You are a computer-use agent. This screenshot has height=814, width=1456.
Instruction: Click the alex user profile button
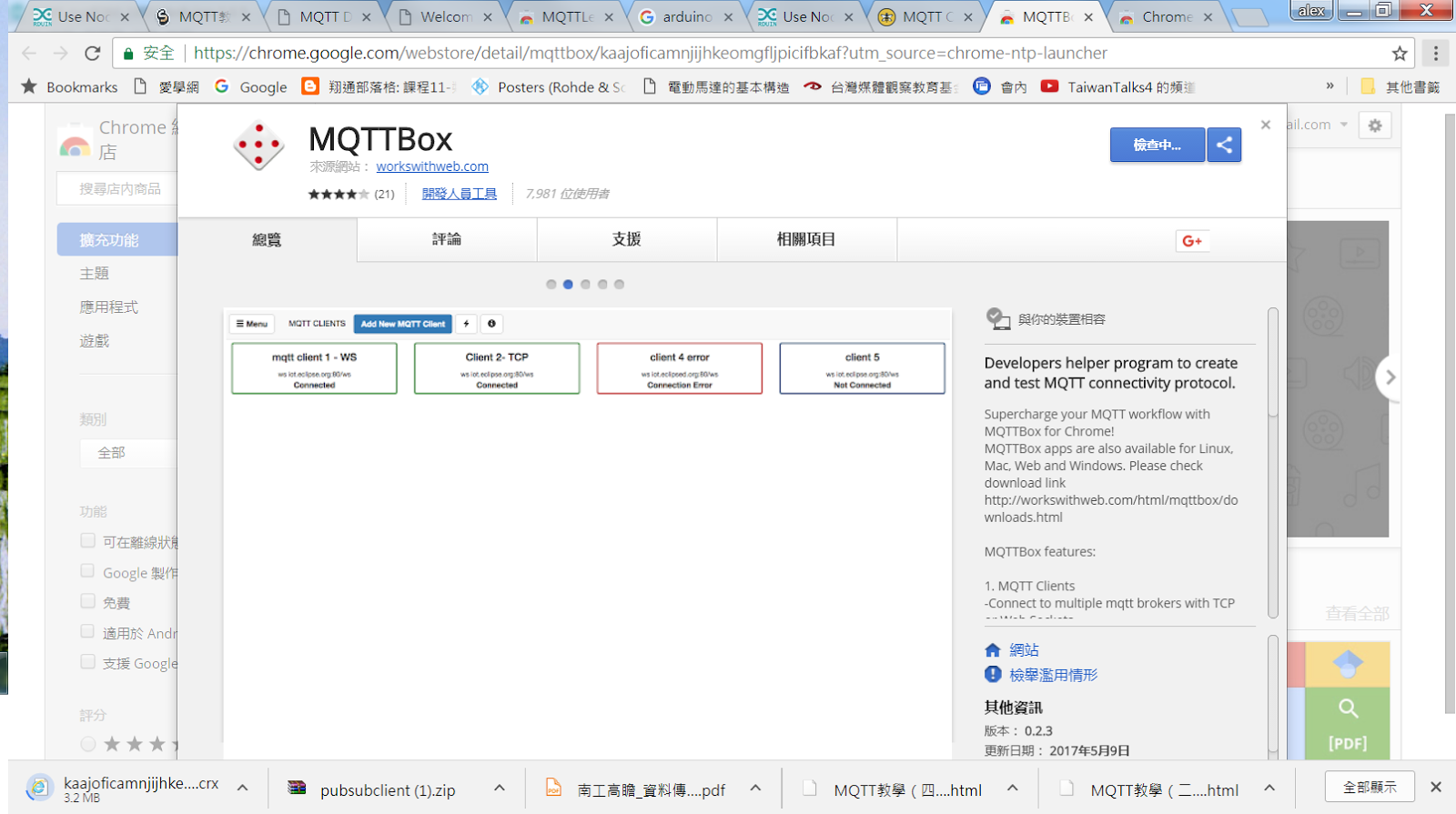[x=1311, y=10]
